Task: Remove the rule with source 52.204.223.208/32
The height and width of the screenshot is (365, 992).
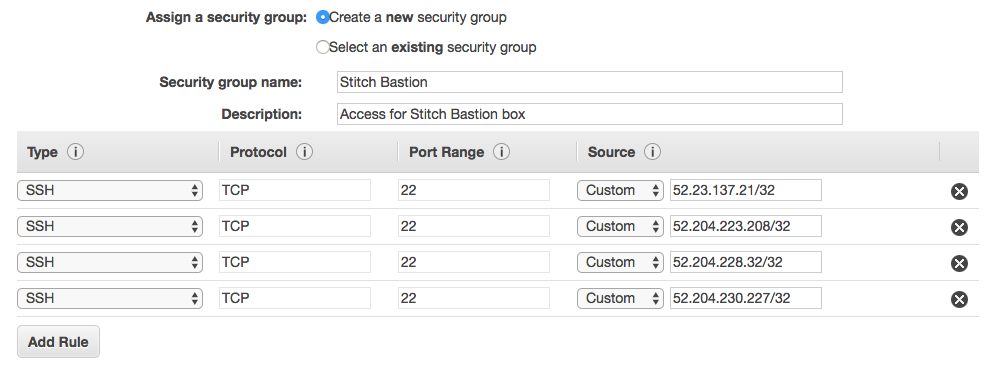Action: coord(959,227)
